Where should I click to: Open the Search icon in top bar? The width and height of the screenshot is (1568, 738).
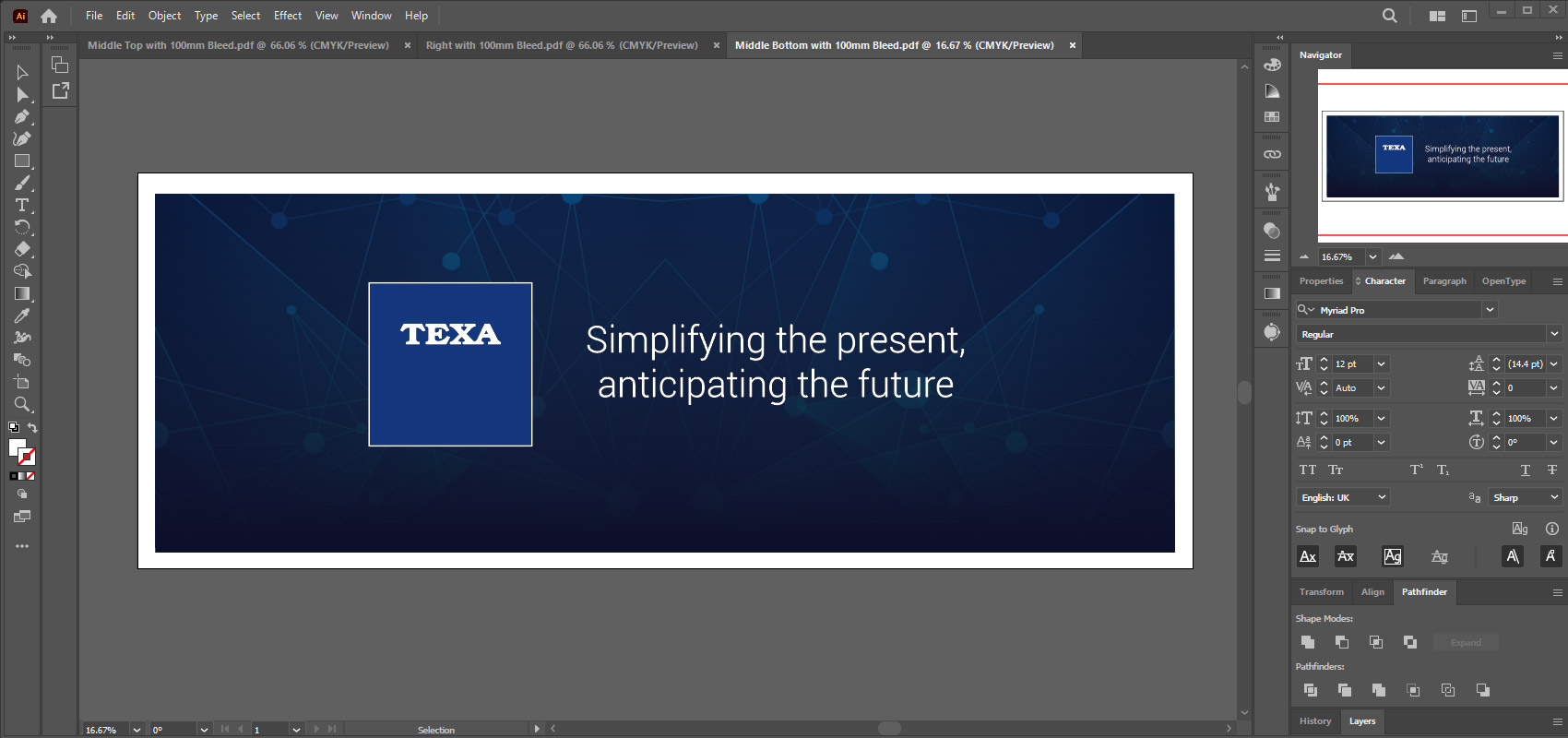1390,16
